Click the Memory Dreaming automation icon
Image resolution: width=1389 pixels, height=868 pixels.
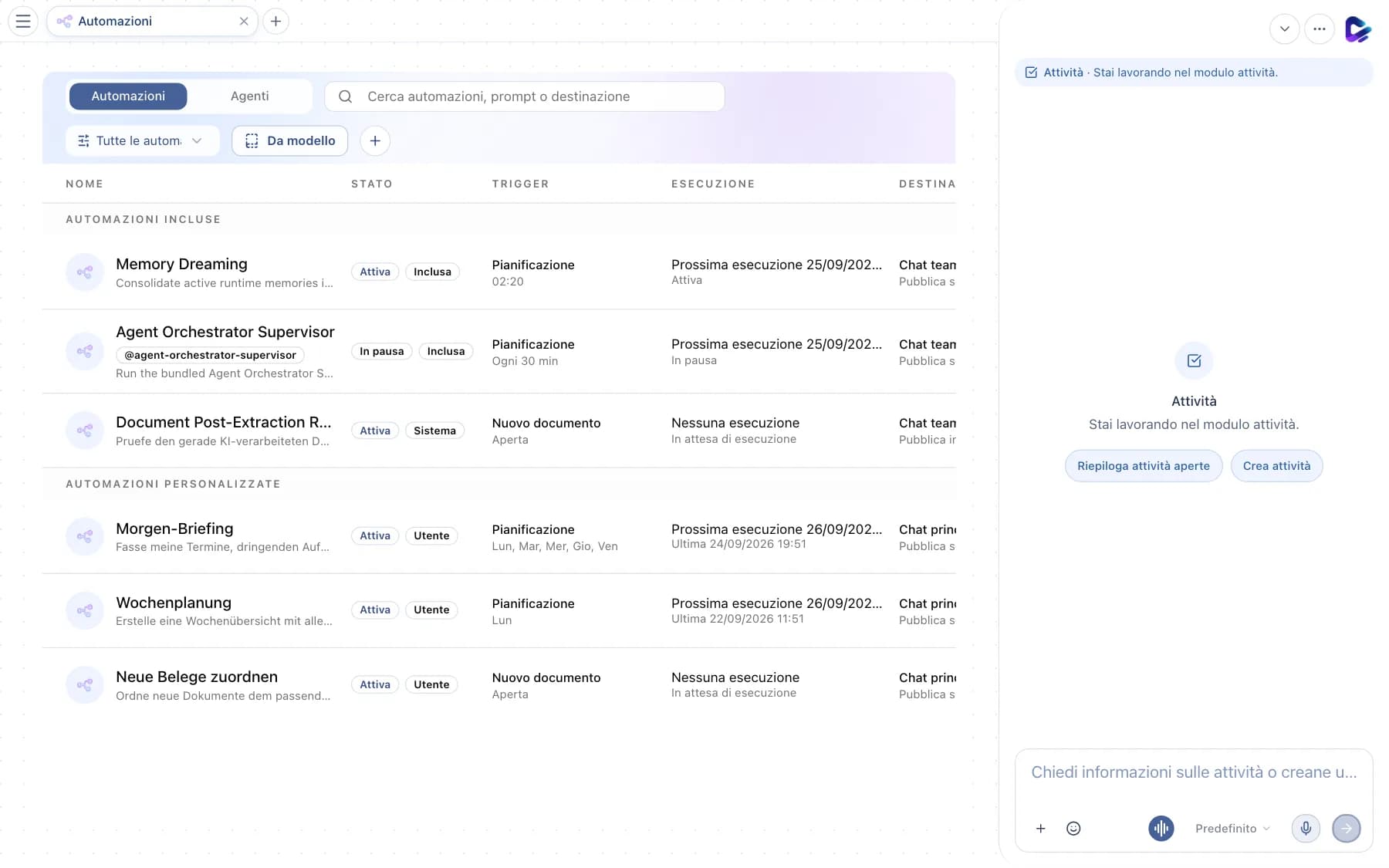coord(85,272)
